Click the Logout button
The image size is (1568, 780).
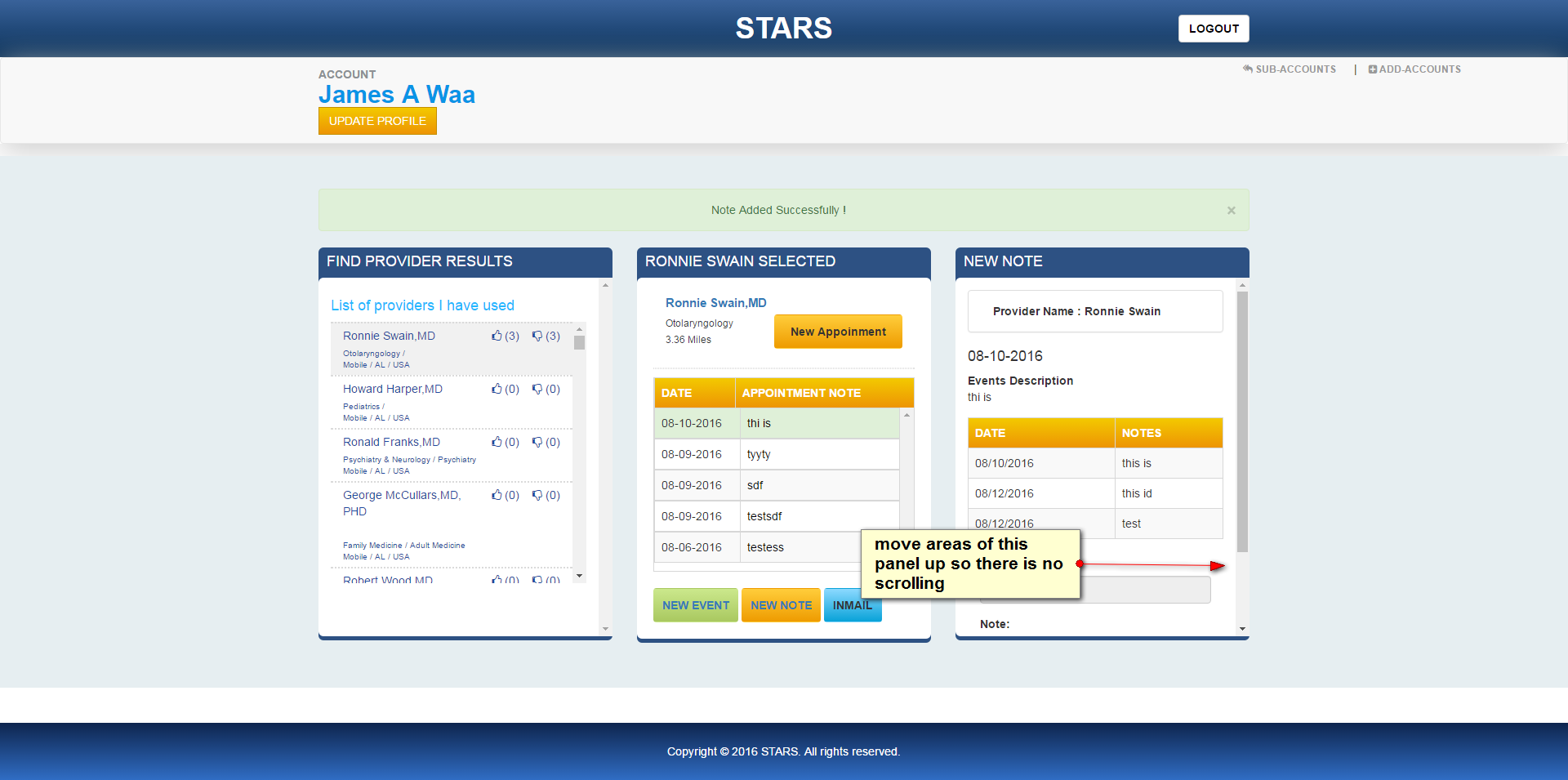(1214, 29)
